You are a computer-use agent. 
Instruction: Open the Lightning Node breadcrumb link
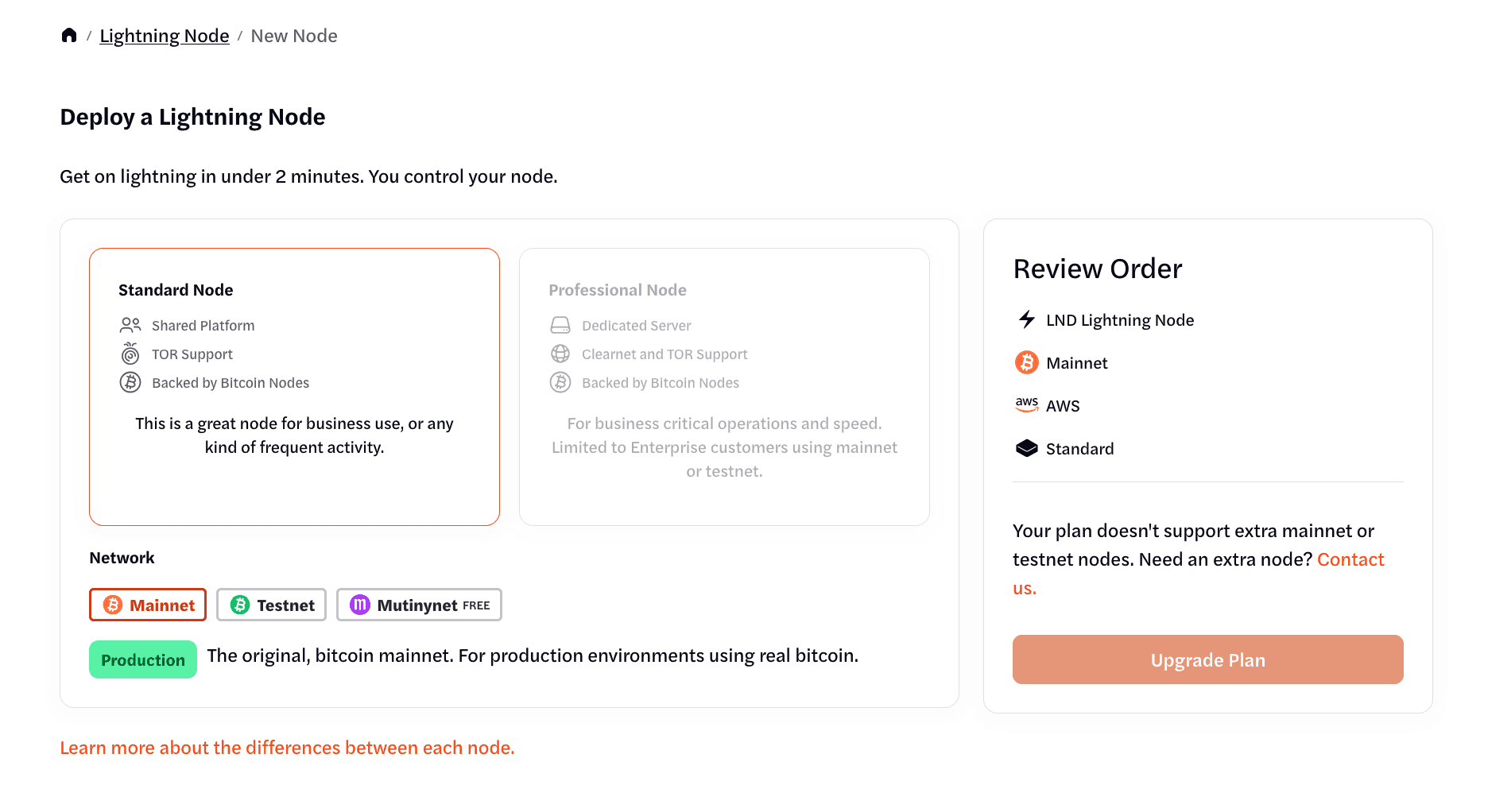[165, 36]
